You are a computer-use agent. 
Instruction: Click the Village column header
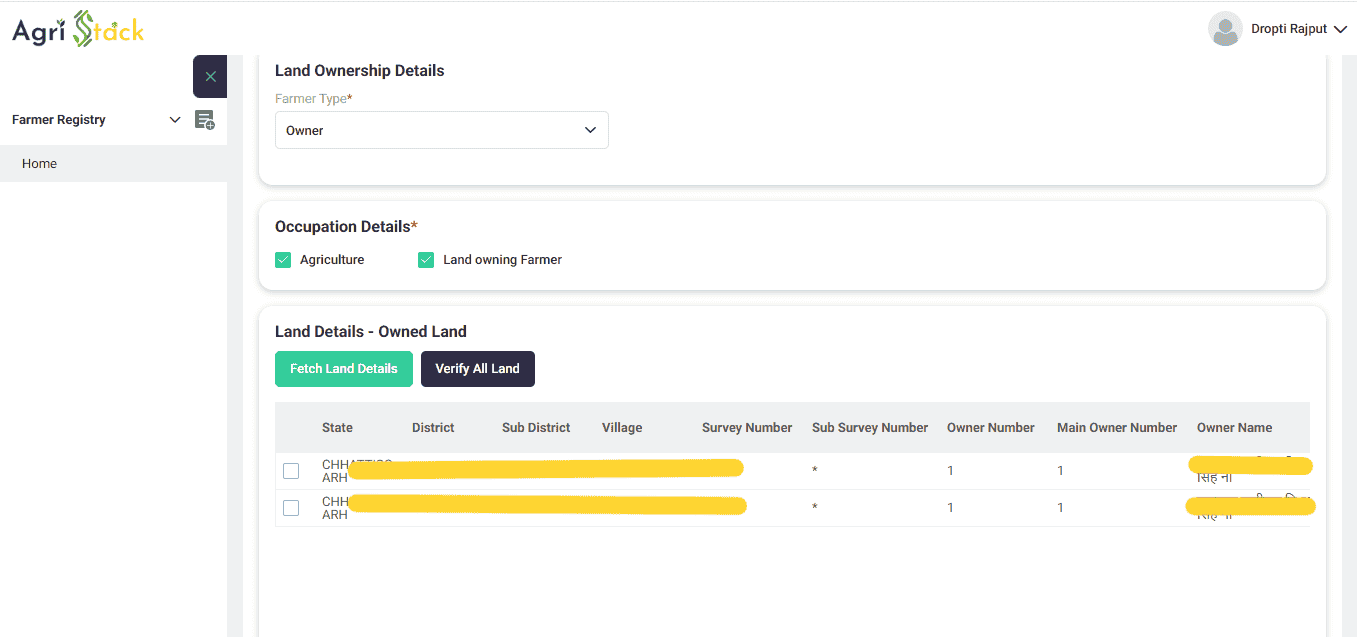622,428
